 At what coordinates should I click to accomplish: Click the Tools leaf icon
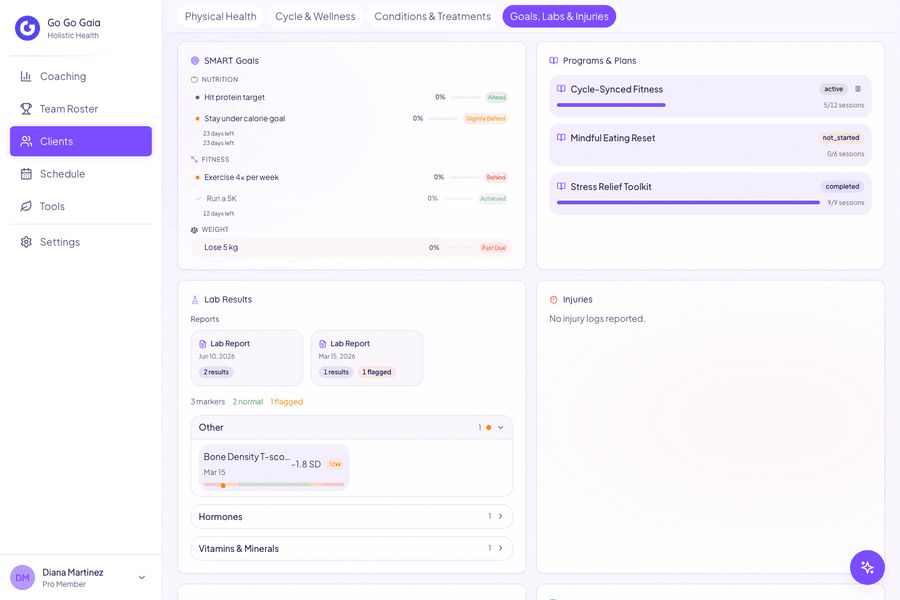tap(26, 206)
